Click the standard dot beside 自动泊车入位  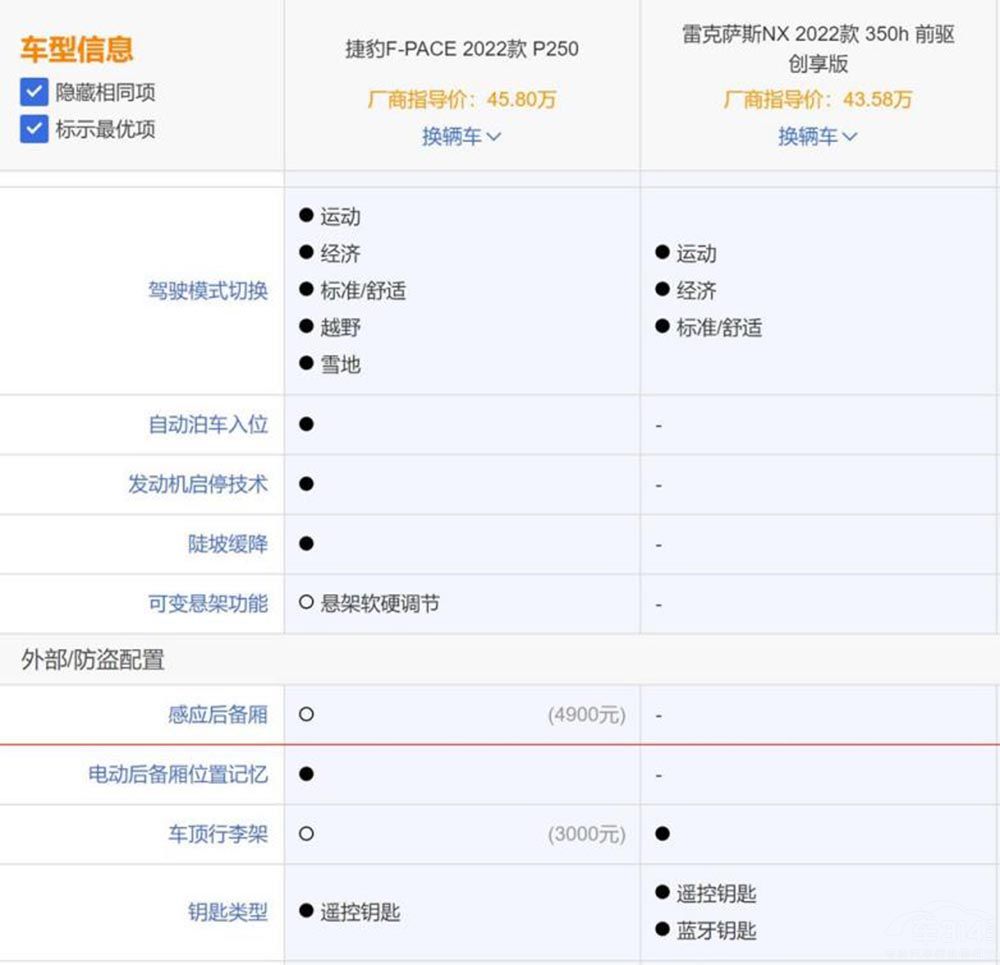[305, 424]
